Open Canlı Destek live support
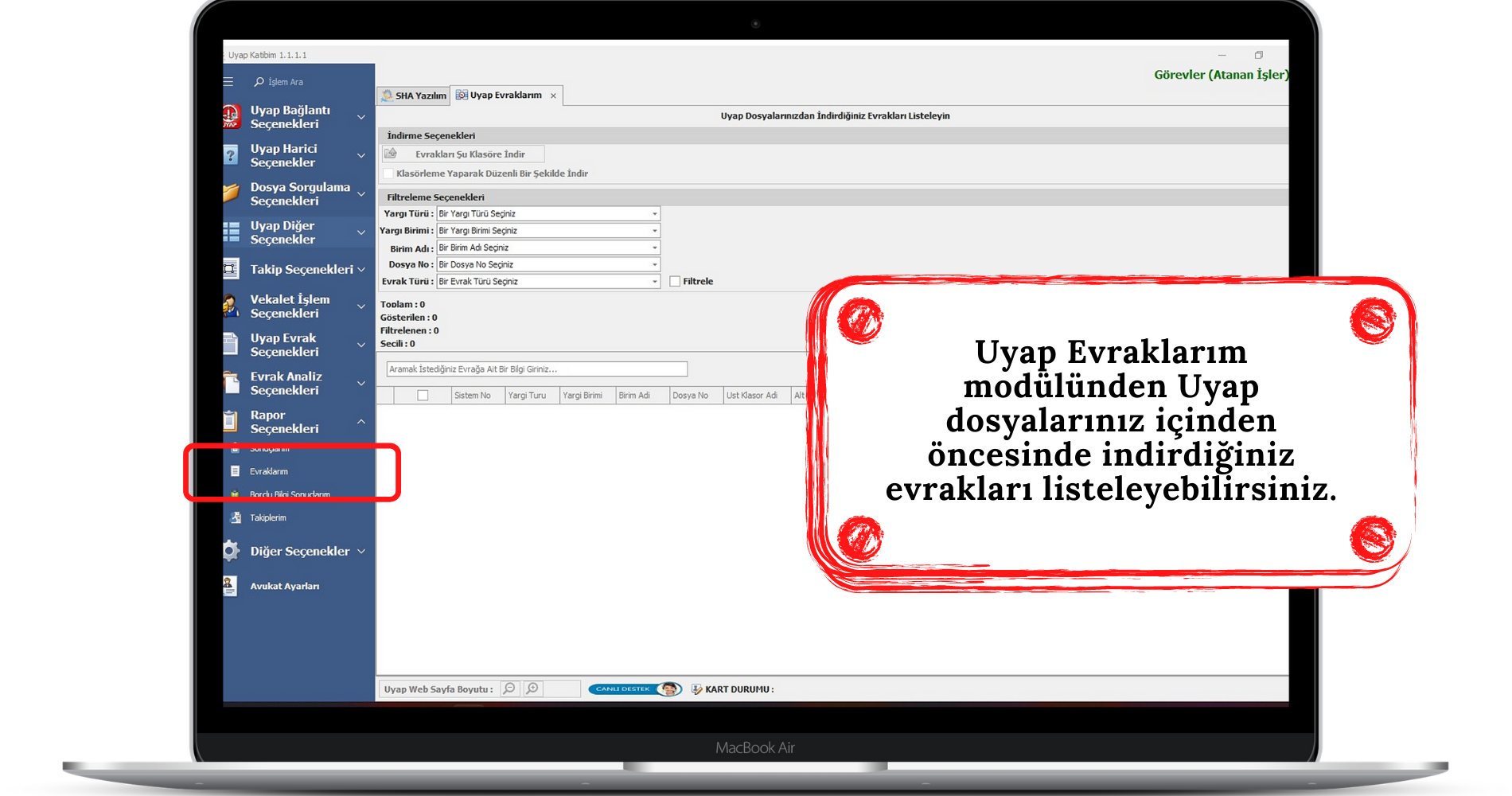This screenshot has height=796, width=1512. pos(634,689)
